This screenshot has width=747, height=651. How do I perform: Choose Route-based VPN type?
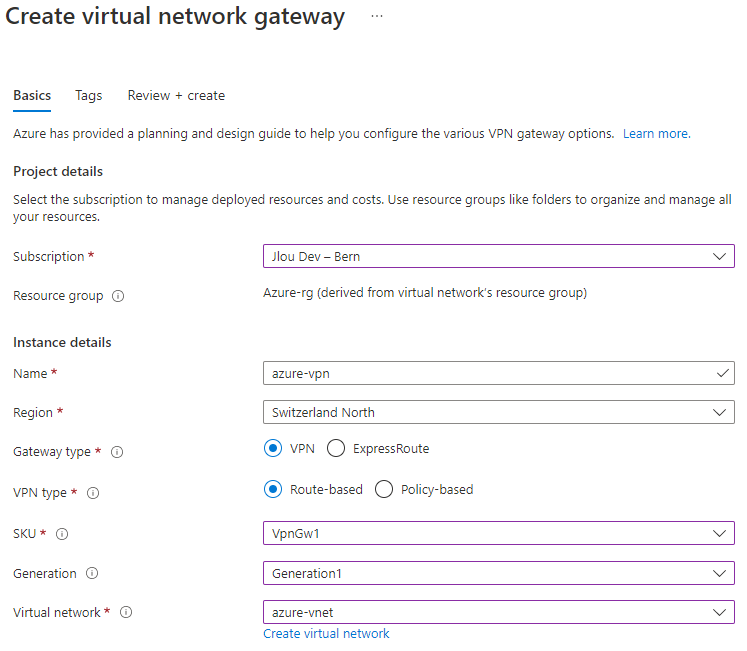[273, 489]
